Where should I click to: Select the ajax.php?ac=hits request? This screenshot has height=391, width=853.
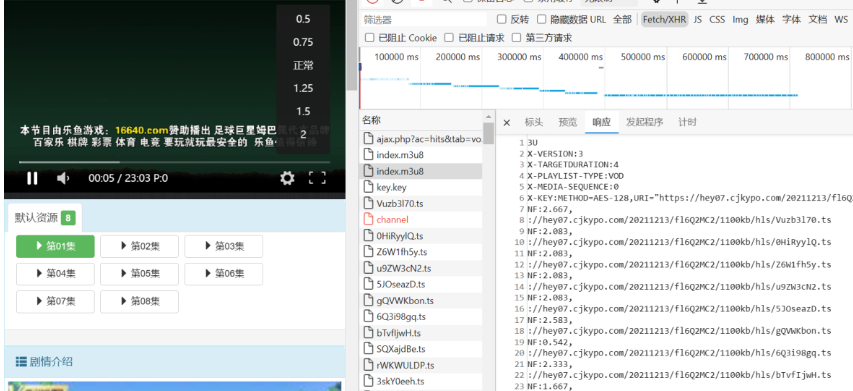coord(421,139)
